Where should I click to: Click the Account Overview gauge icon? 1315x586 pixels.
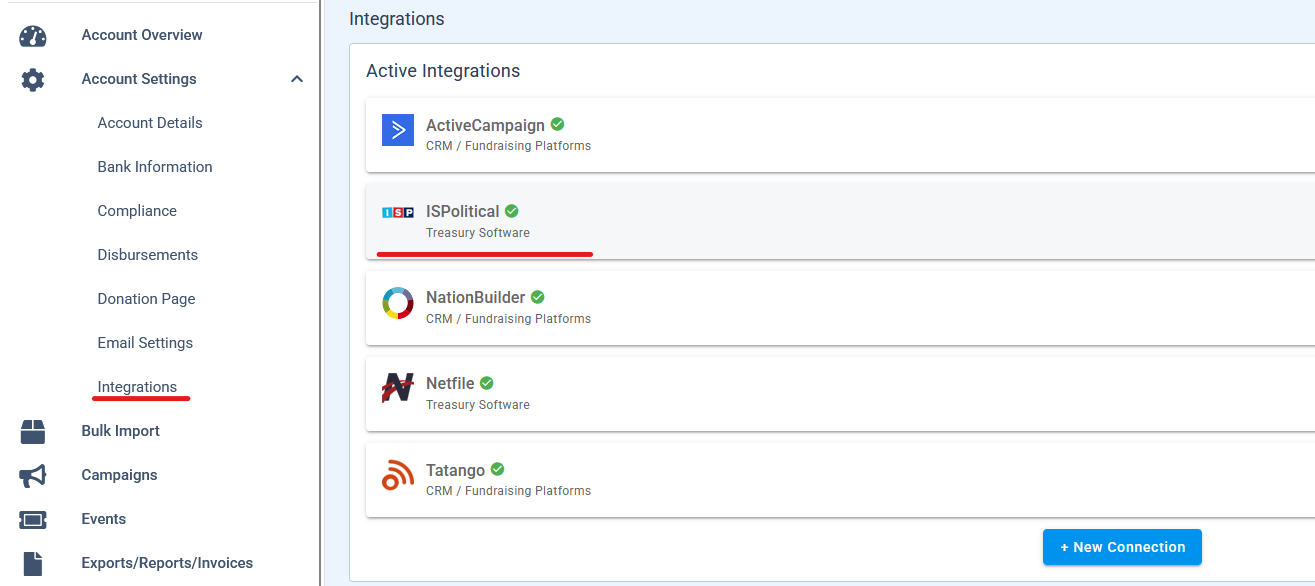tap(33, 36)
